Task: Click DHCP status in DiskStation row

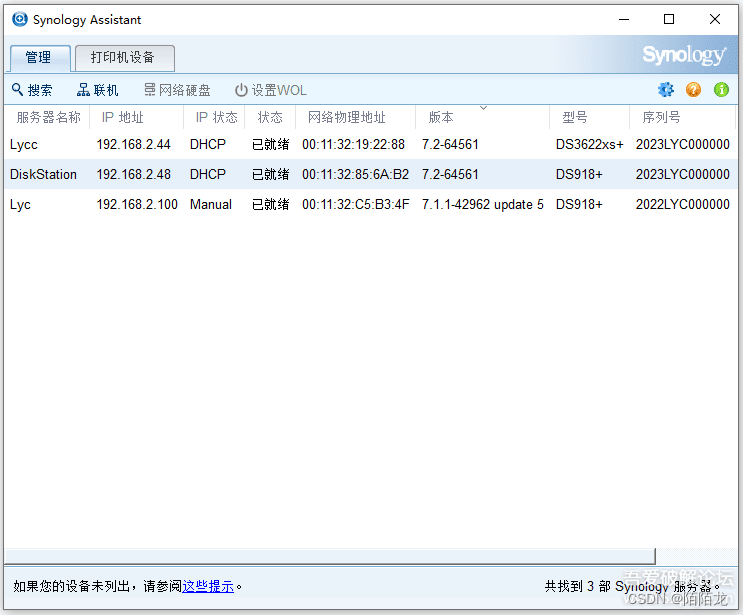Action: [x=208, y=174]
